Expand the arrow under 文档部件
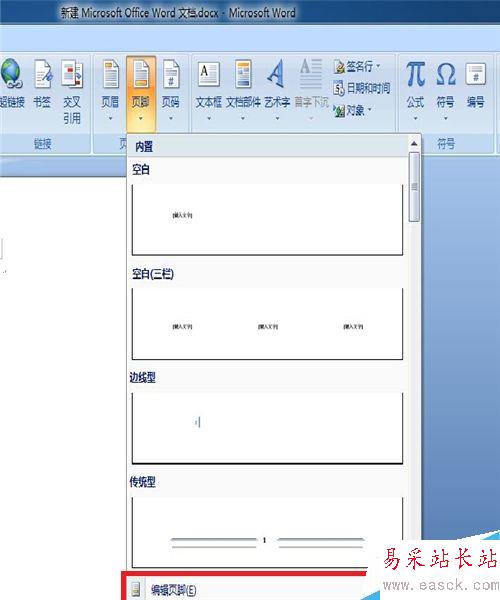This screenshot has height=600, width=500. [243, 119]
